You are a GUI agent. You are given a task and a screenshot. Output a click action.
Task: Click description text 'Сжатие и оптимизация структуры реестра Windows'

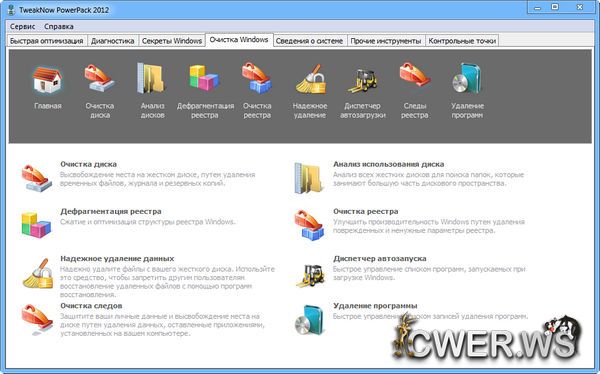[x=148, y=222]
